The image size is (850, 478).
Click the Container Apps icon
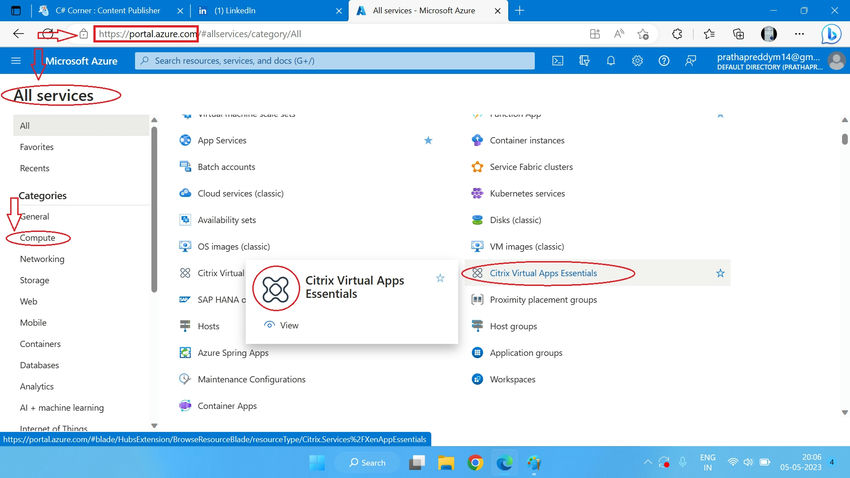pos(185,406)
